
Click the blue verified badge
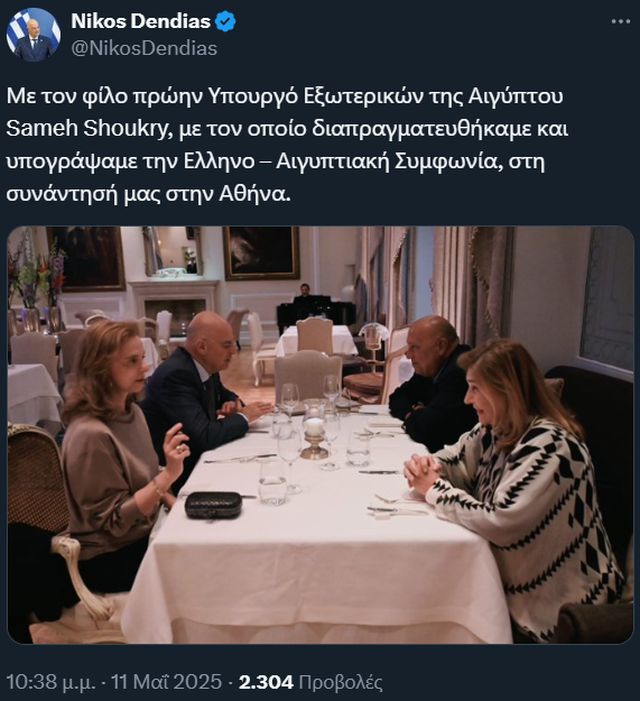(x=226, y=21)
